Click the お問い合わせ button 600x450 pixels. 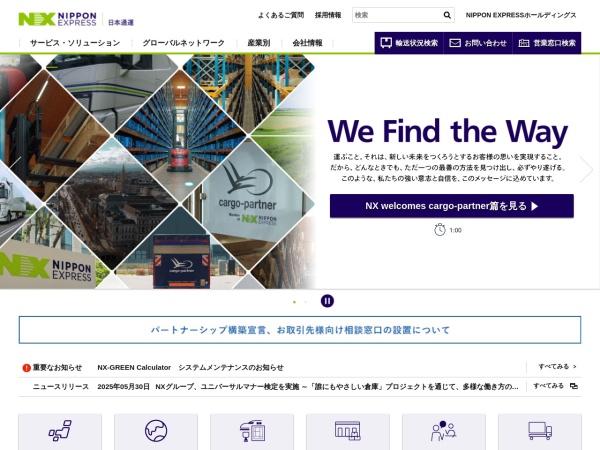(x=478, y=43)
